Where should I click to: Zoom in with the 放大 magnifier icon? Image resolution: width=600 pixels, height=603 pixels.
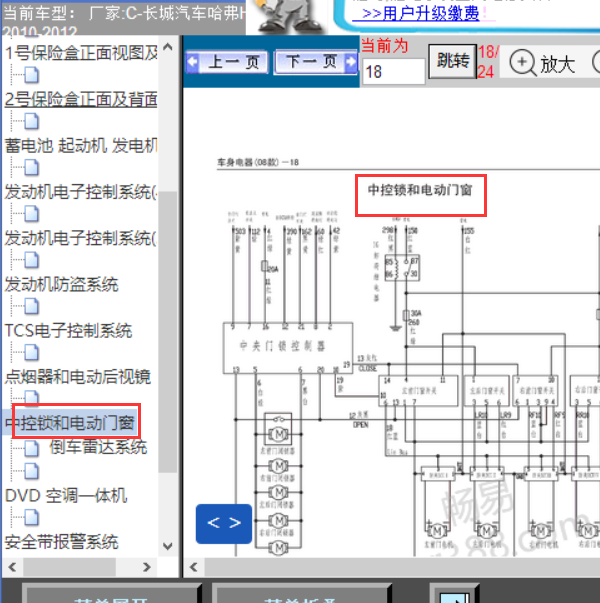click(522, 63)
